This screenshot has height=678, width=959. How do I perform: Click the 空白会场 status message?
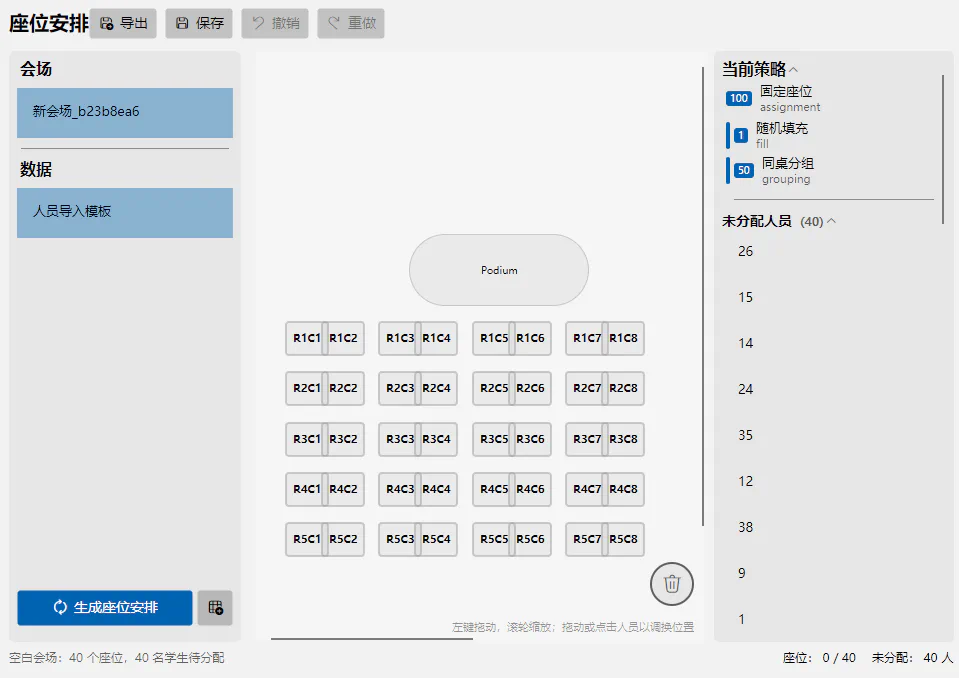tap(117, 658)
